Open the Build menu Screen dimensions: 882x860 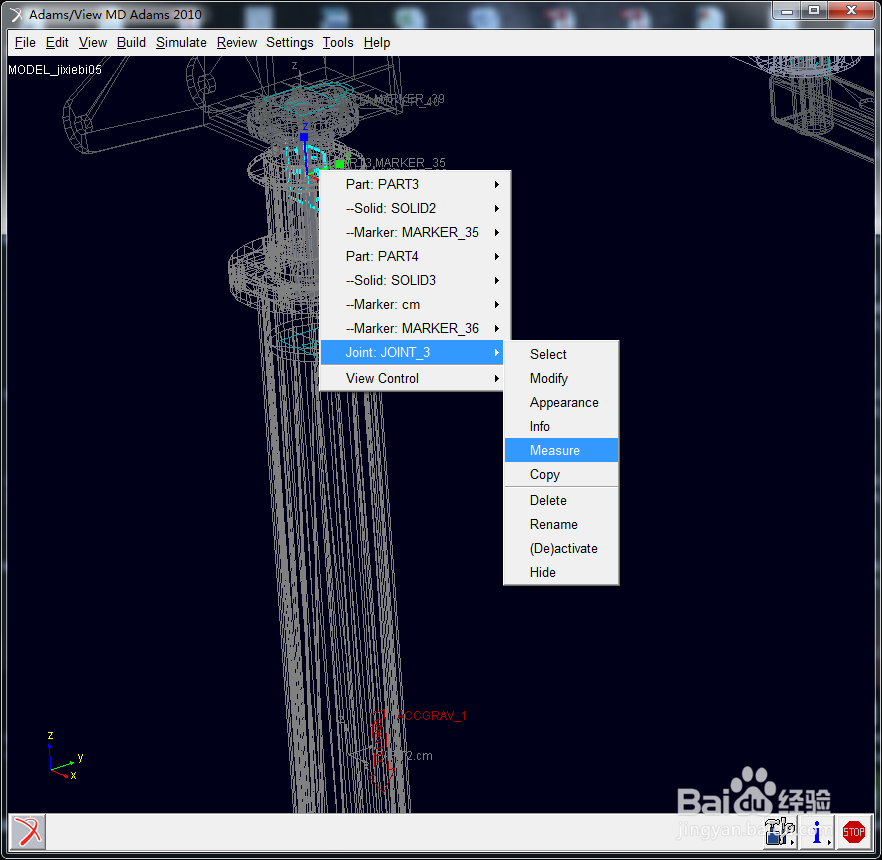coord(131,43)
